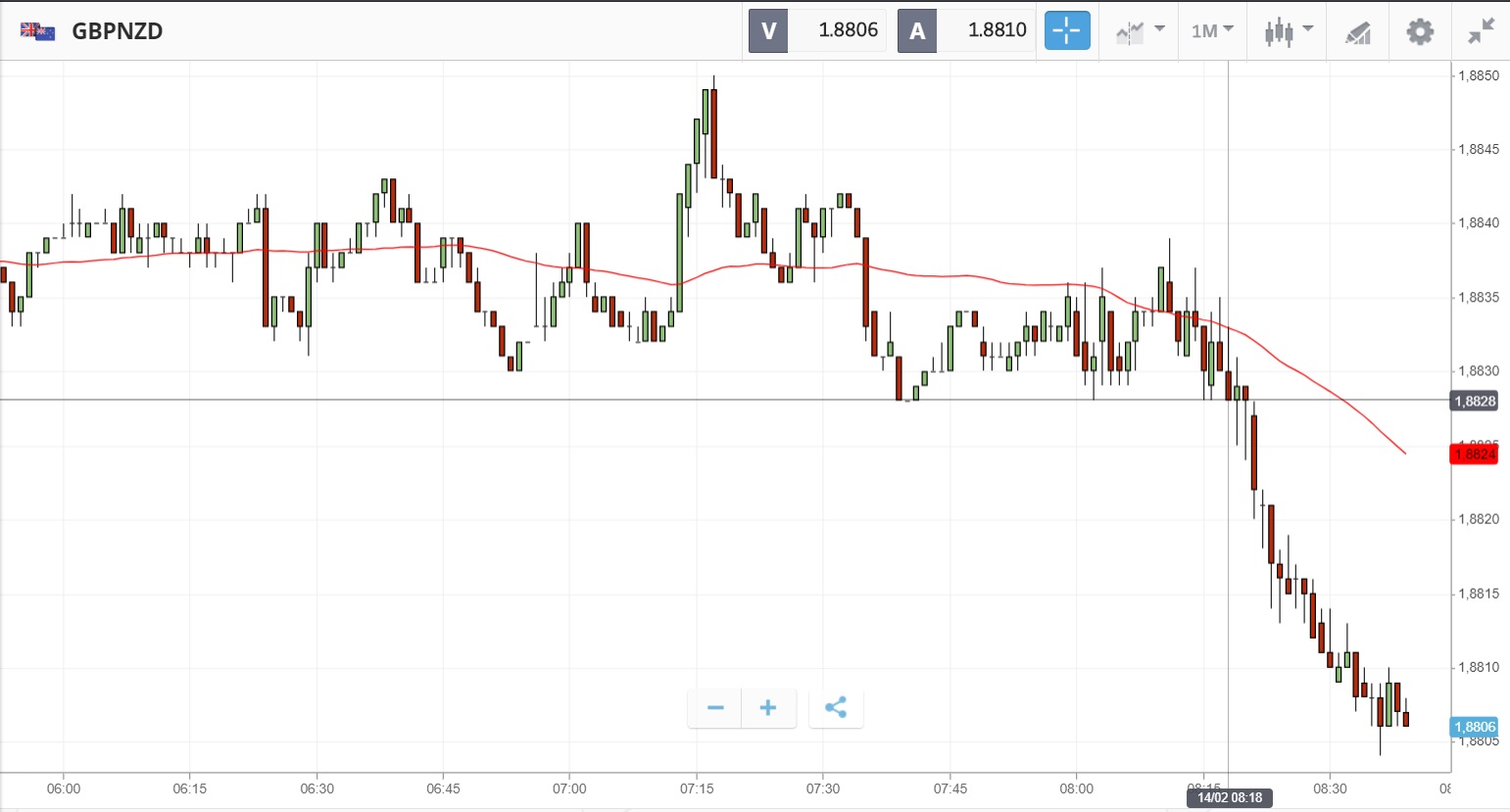
Task: Toggle the crosshair cursor button
Action: click(x=1067, y=30)
